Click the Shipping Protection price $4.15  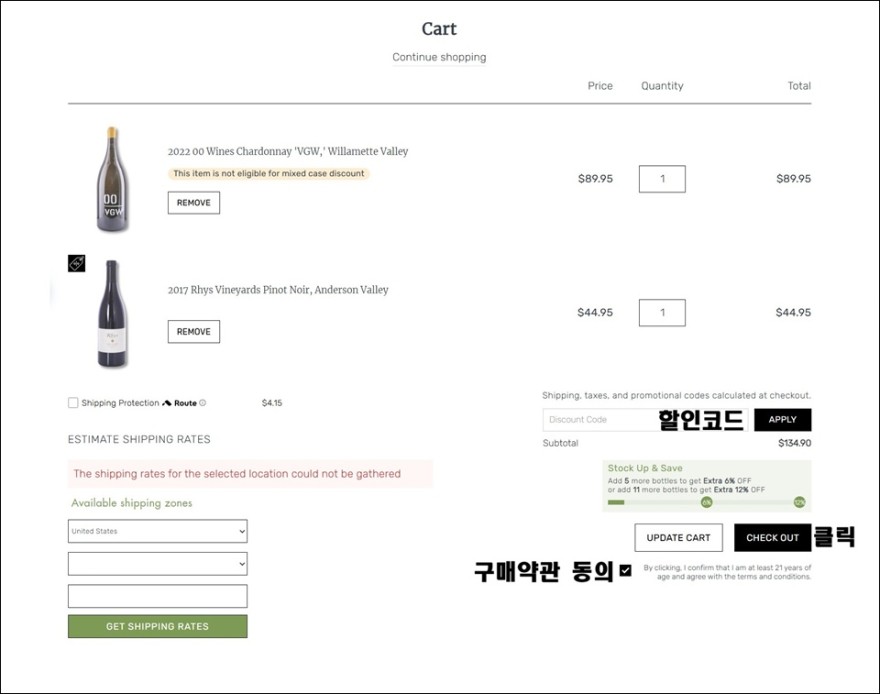click(x=272, y=403)
